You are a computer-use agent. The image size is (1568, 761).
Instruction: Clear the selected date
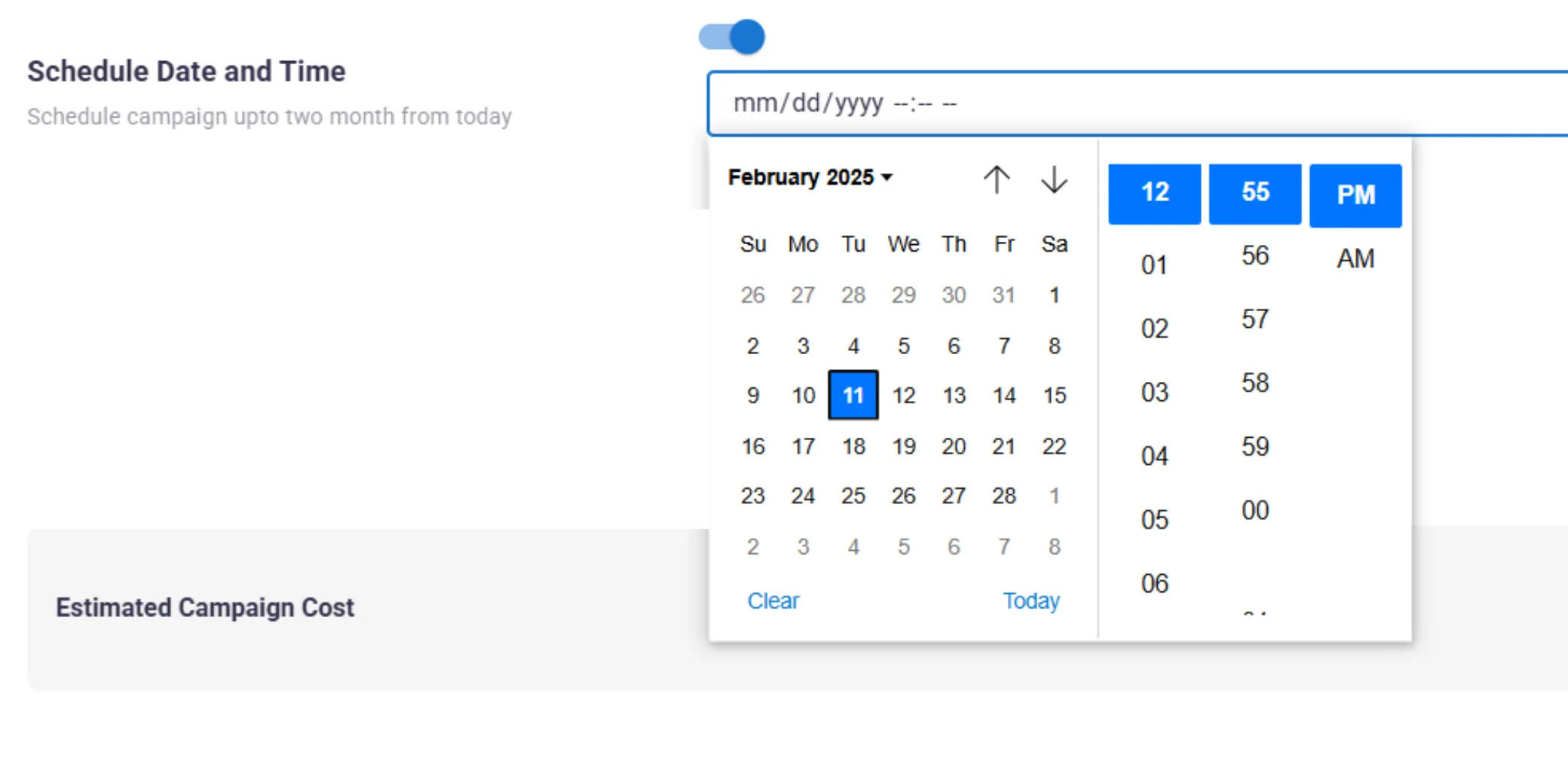773,601
